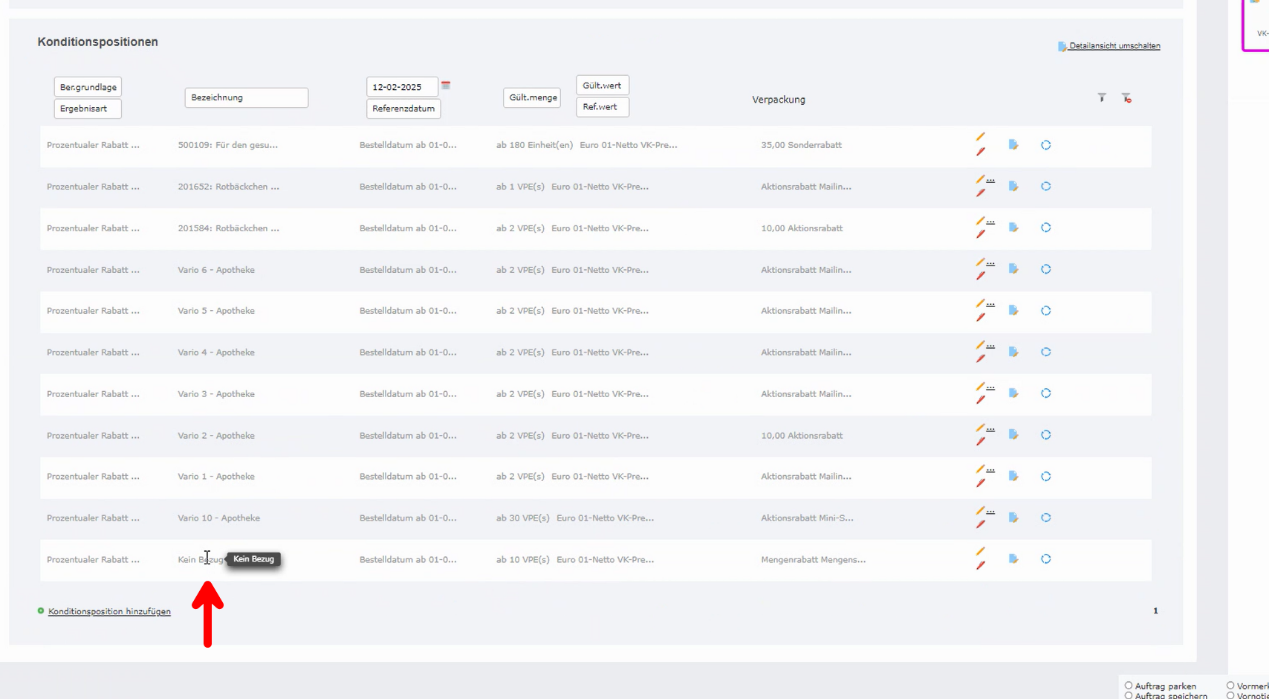The width and height of the screenshot is (1269, 699).
Task: Select the Vormerk radio button
Action: pyautogui.click(x=1231, y=686)
